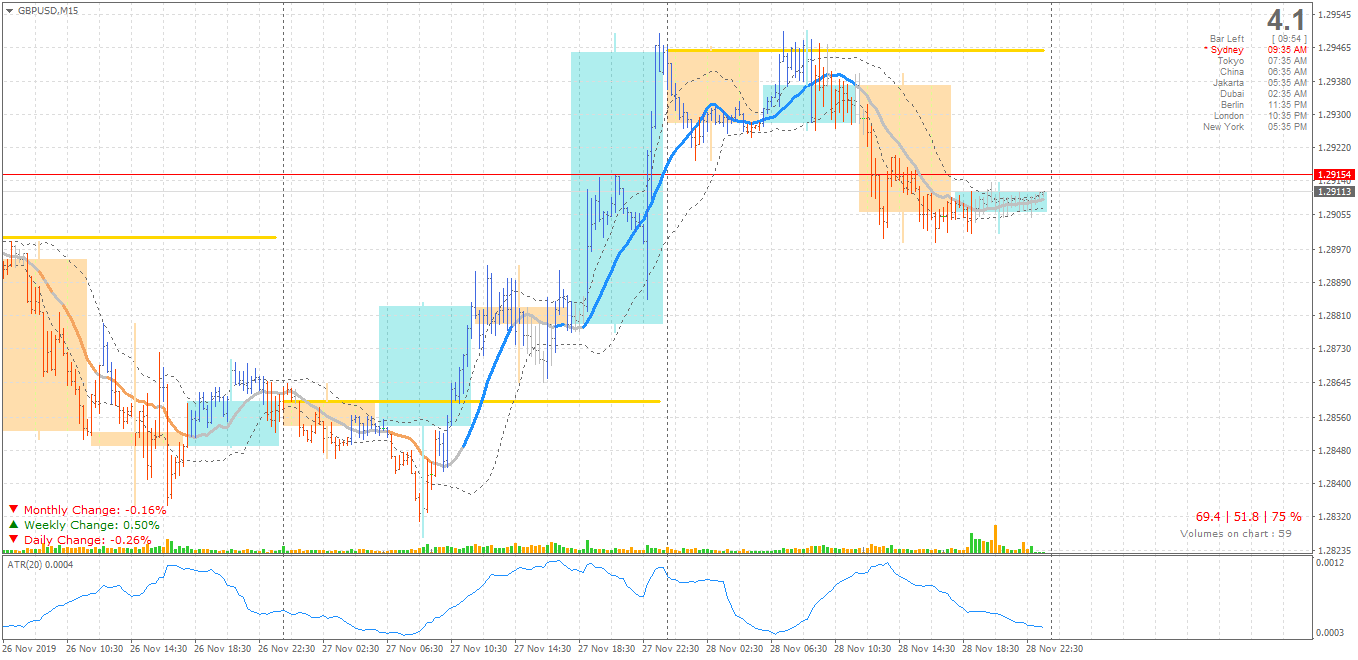
Task: Click the 07:35 AM Tokyo time
Action: tap(1287, 61)
